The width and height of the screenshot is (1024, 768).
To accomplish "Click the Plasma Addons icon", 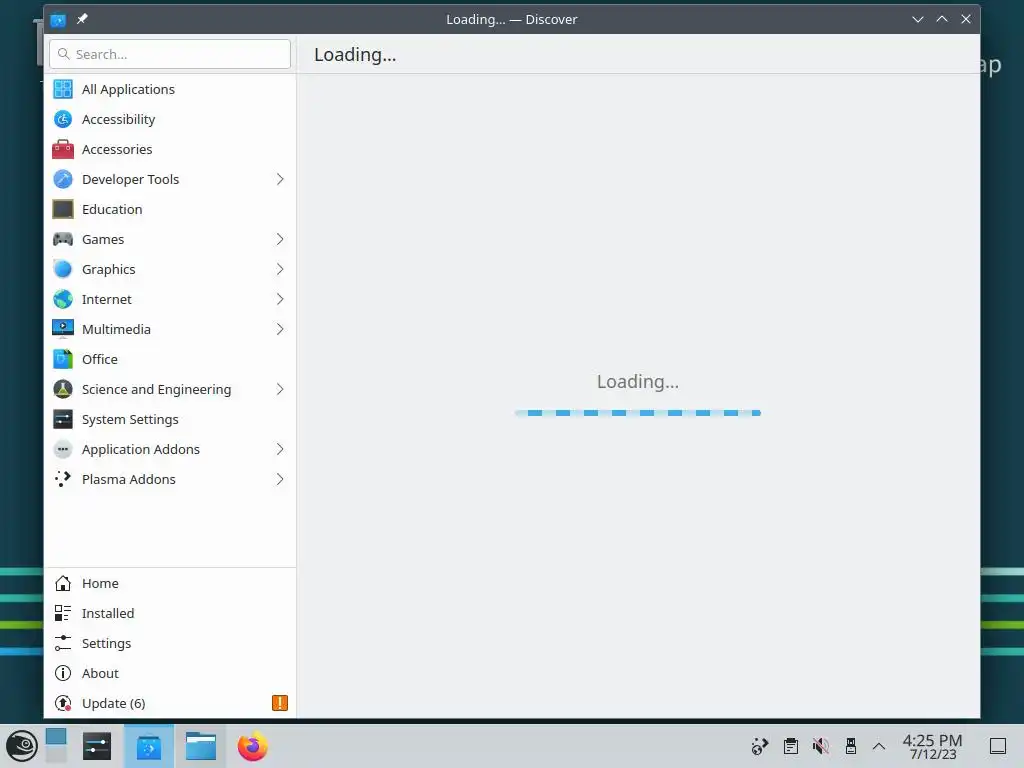I will pyautogui.click(x=63, y=479).
